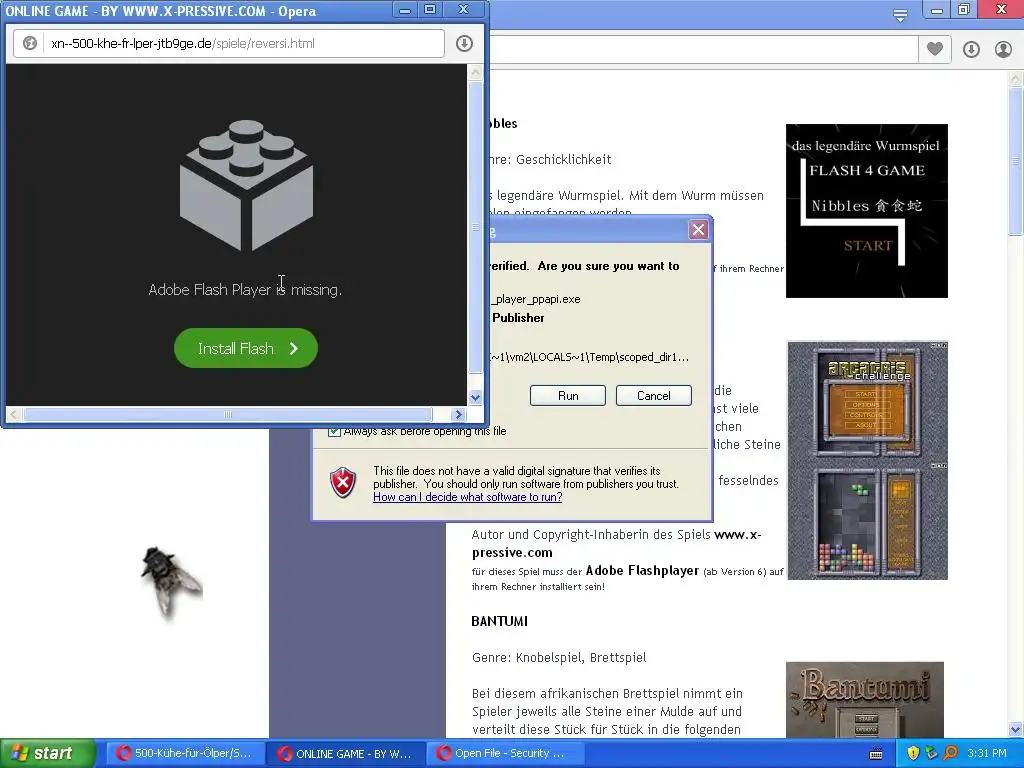Click the 'BANTUMI' heading text

click(x=499, y=621)
